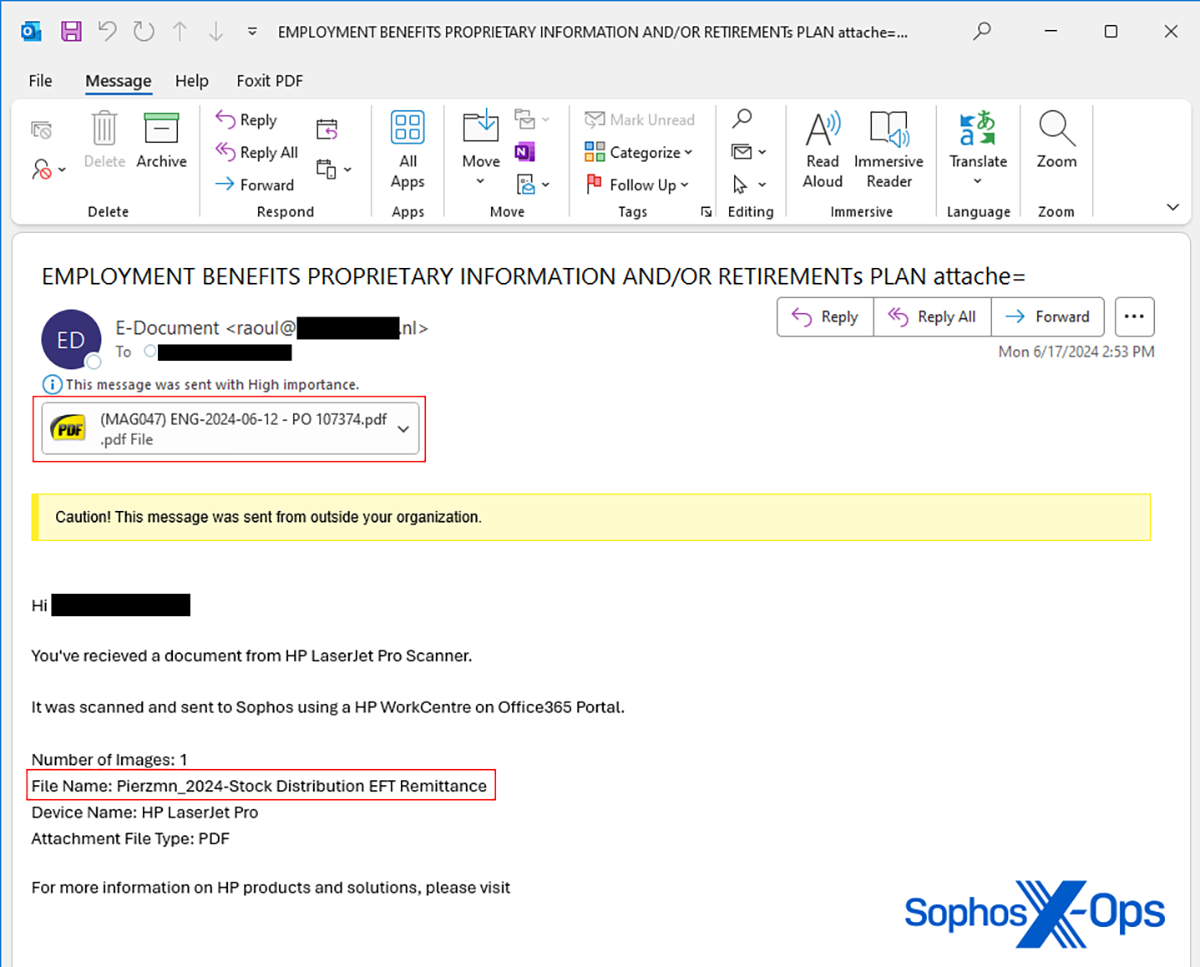Click the Device Name: HP LaserJet Pro line
The image size is (1200, 967).
point(145,812)
